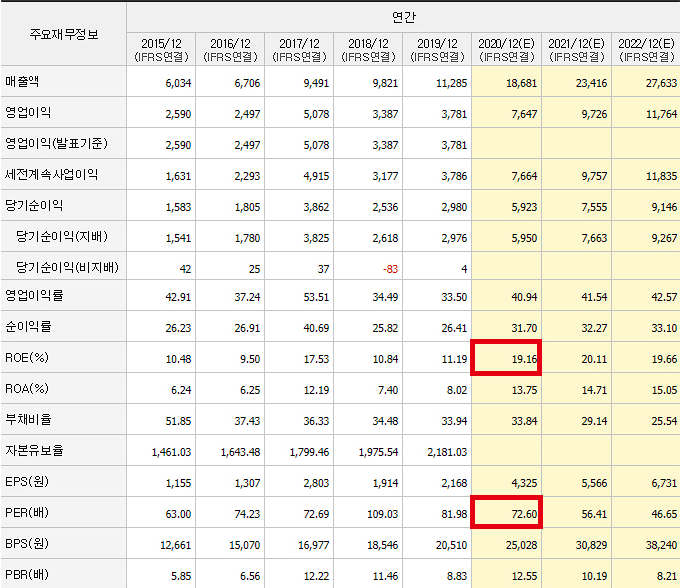This screenshot has width=680, height=588.
Task: Click the BPS(원) row label
Action: click(27, 544)
